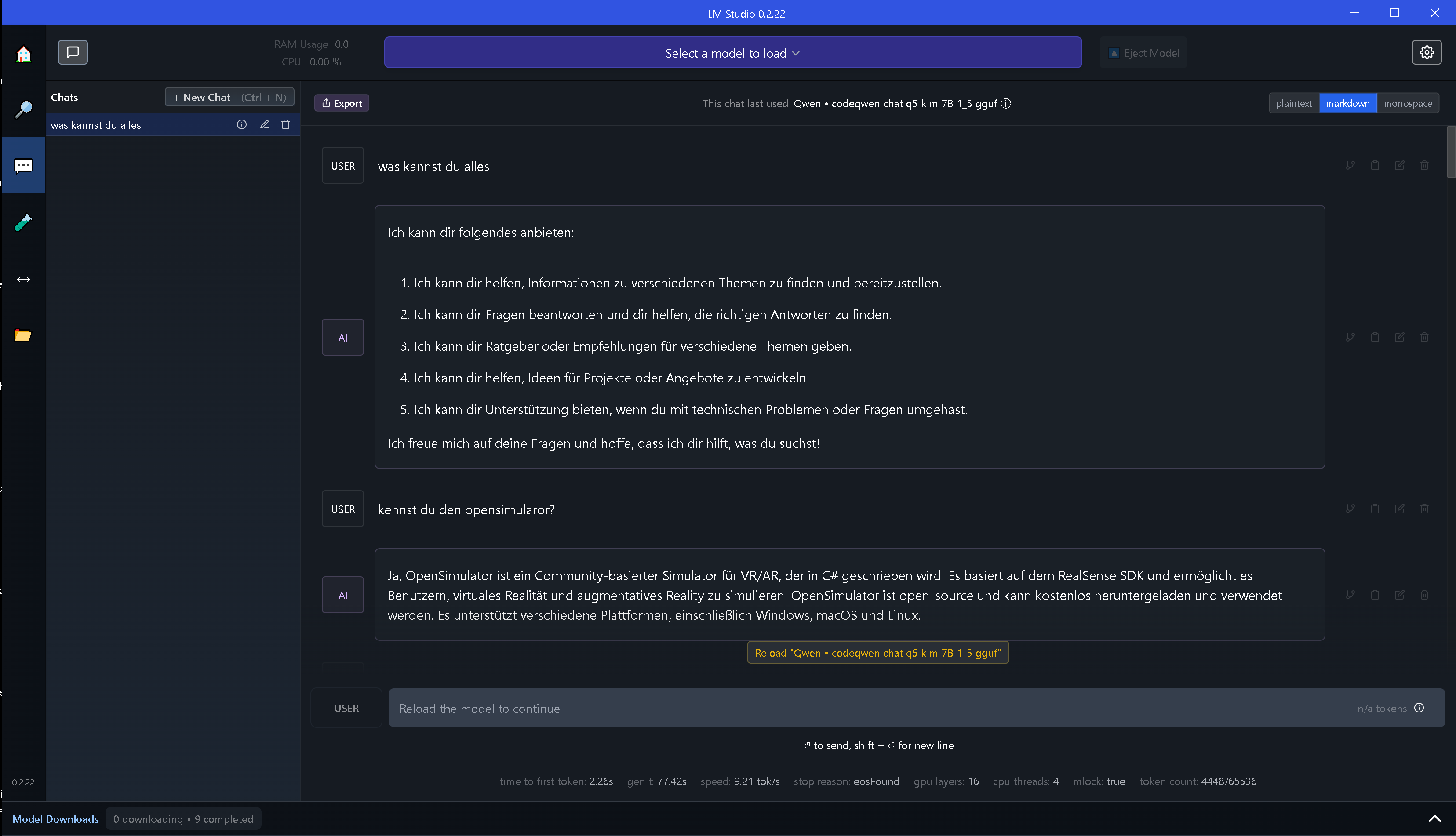Expand the 'Select a model to load' dropdown
This screenshot has width=1456, height=836.
pos(732,53)
